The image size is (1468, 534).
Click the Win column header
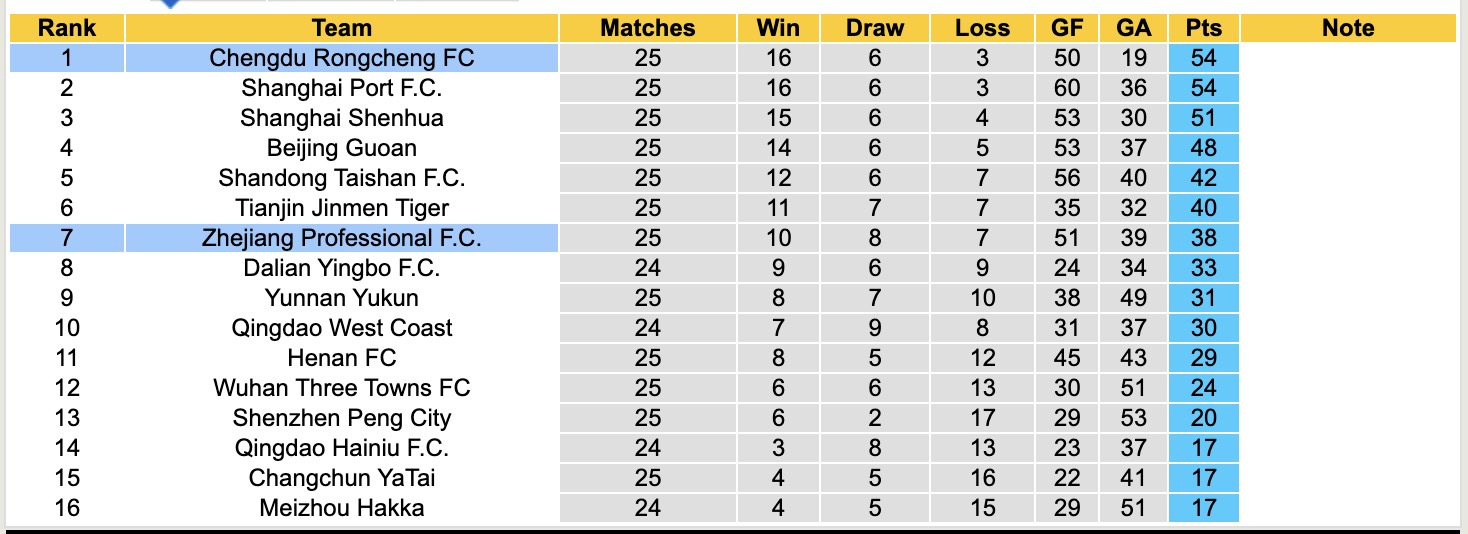pos(778,28)
